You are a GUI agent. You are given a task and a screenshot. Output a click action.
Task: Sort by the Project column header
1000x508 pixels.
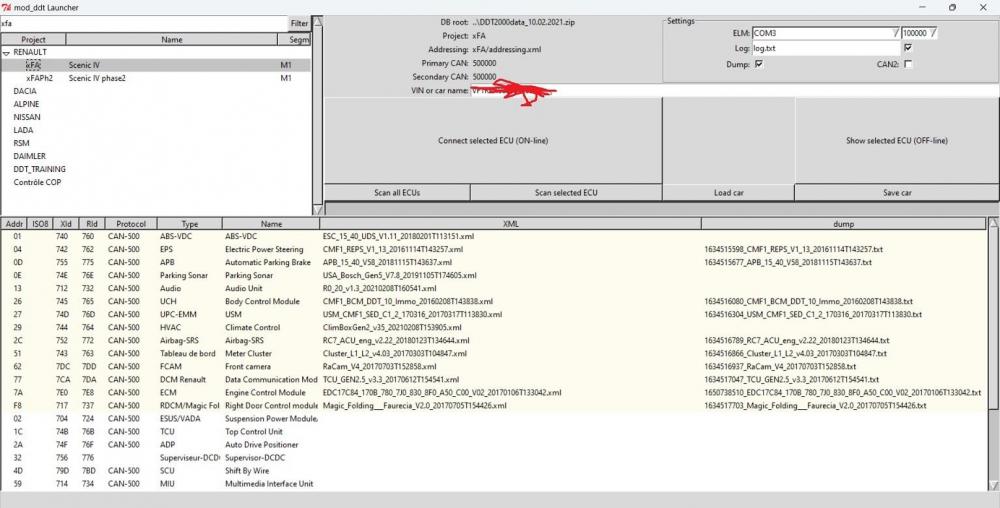(x=33, y=40)
